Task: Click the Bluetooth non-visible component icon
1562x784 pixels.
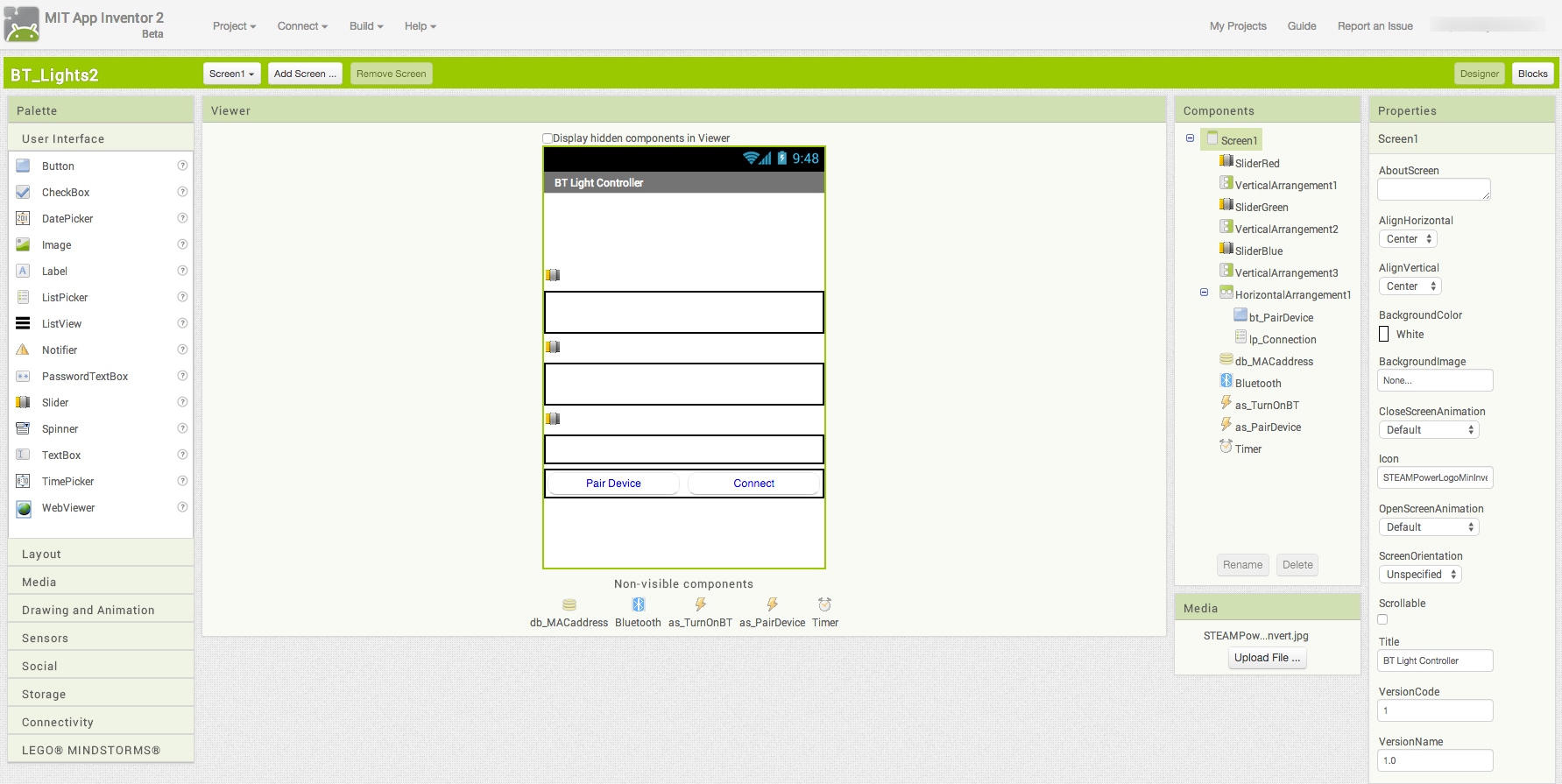Action: tap(638, 604)
